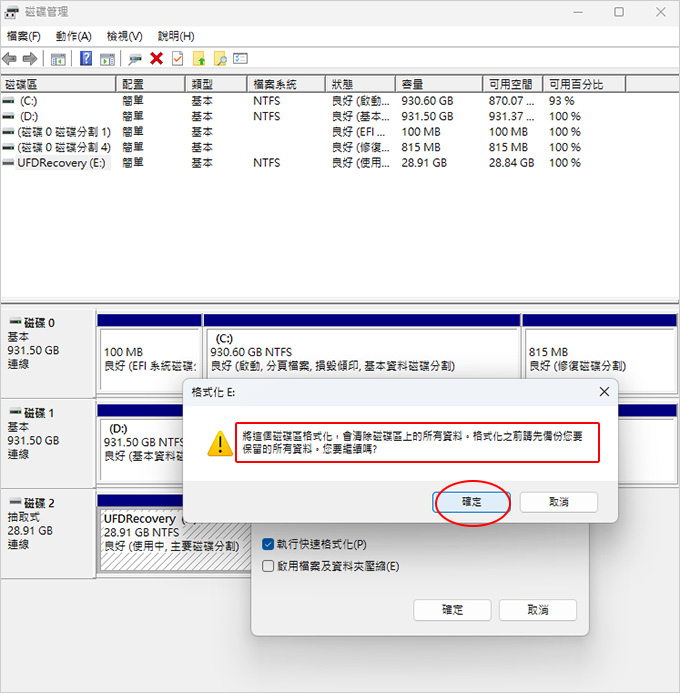Image resolution: width=680 pixels, height=693 pixels.
Task: Sort by the 配置 column header
Action: point(150,84)
